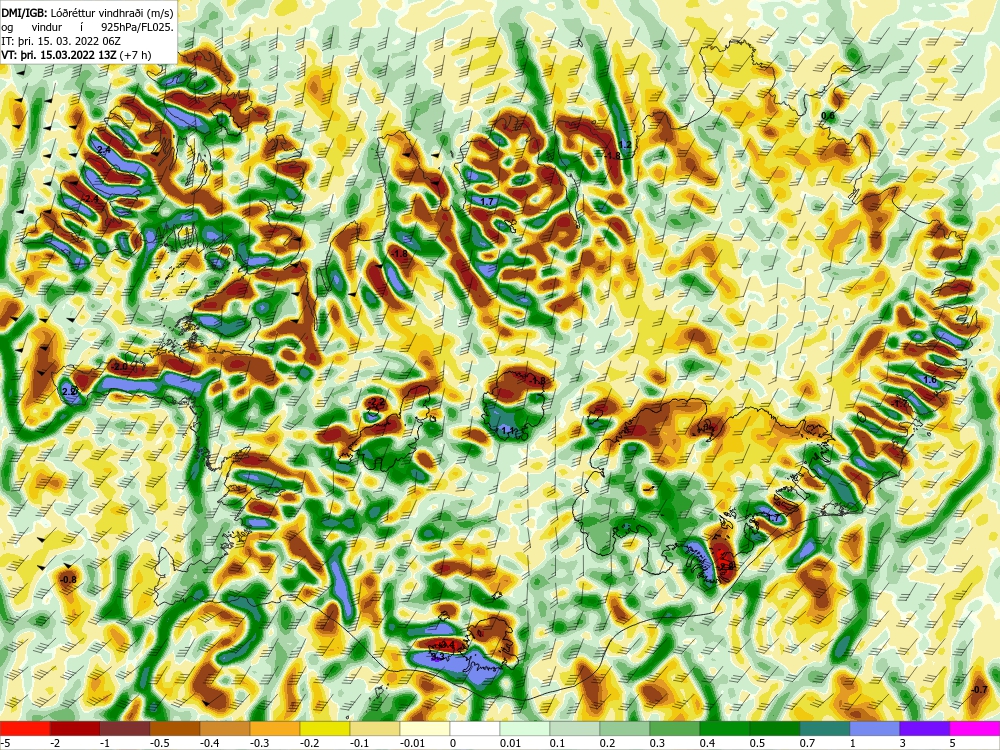Select the white legend swatch at 0
1000x750 pixels.
pyautogui.click(x=475, y=728)
